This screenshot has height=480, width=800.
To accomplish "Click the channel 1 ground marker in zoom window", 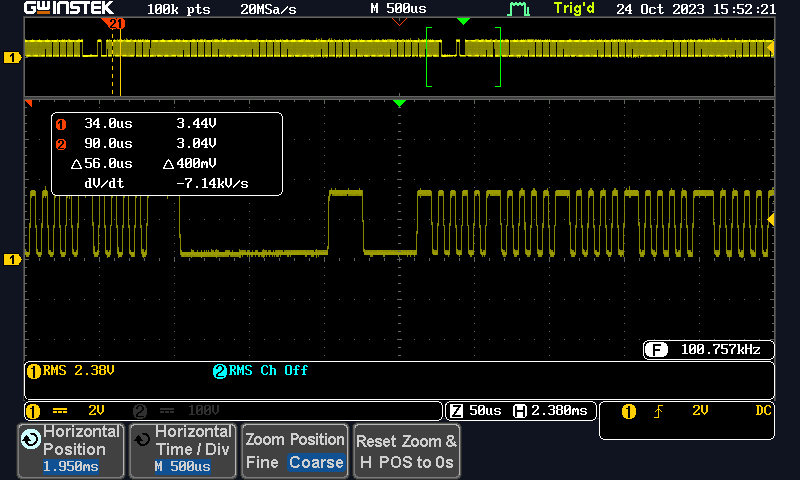I will (12, 260).
